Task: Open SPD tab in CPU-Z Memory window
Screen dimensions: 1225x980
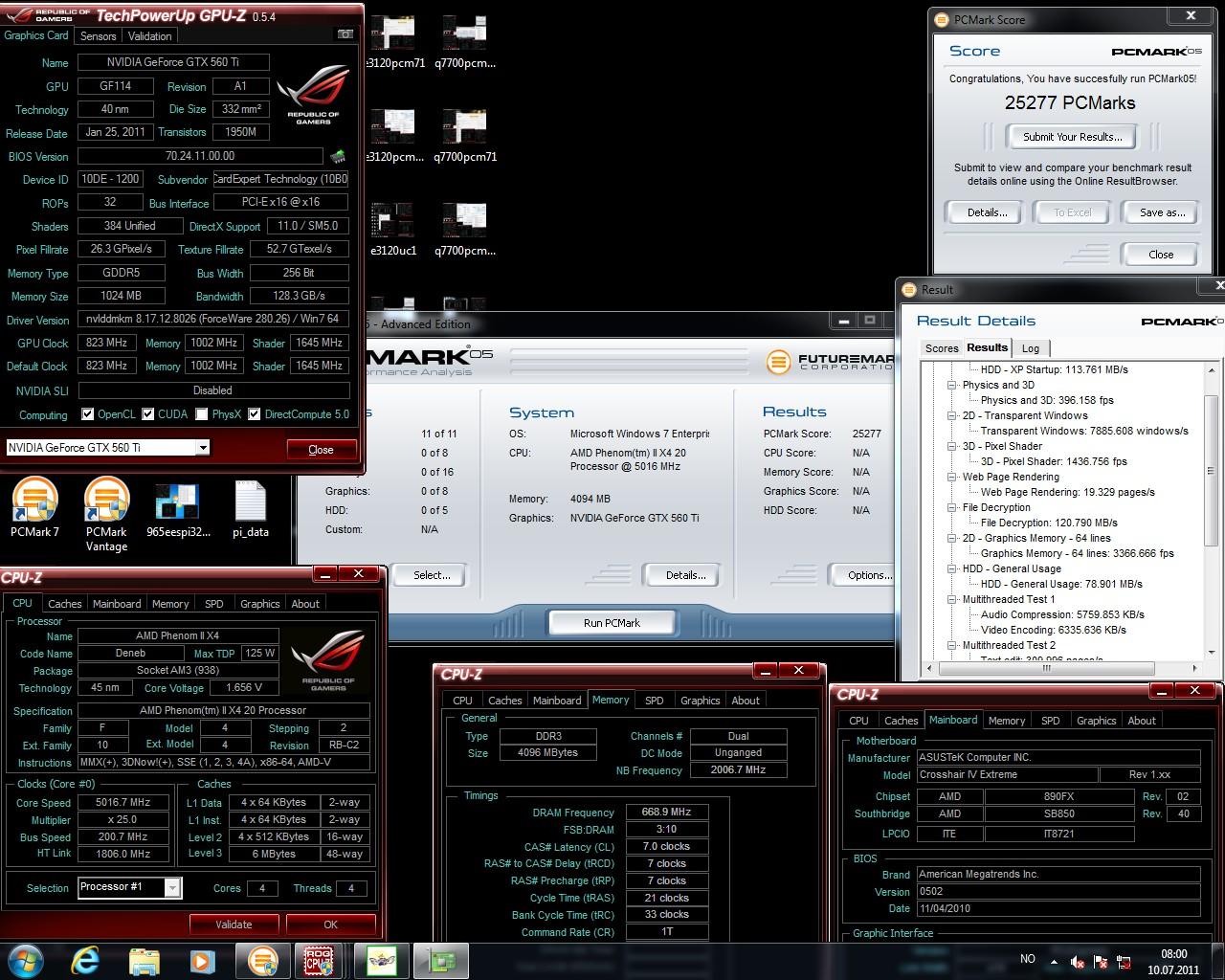Action: pos(655,701)
